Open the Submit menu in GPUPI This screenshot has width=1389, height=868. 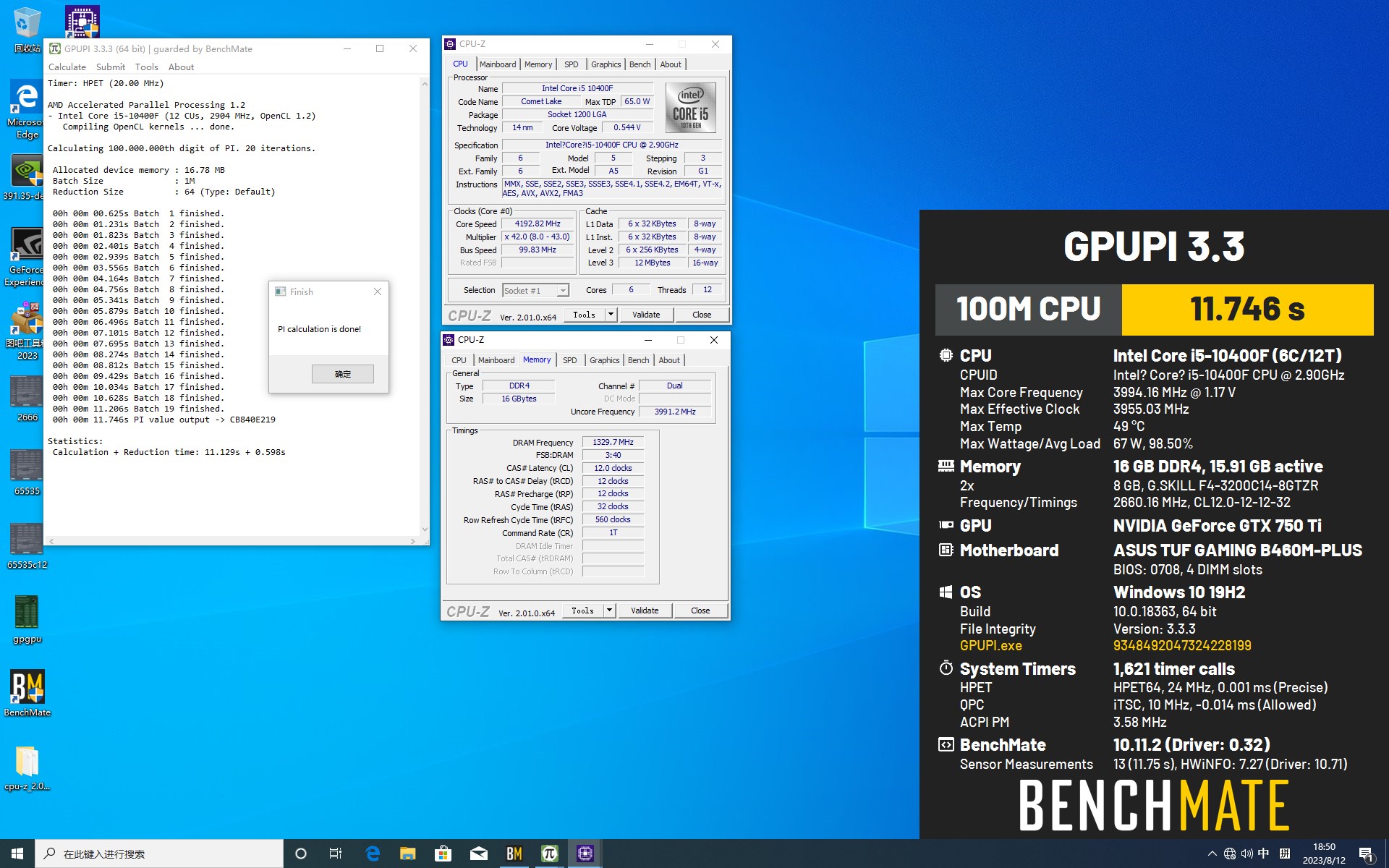(x=111, y=67)
